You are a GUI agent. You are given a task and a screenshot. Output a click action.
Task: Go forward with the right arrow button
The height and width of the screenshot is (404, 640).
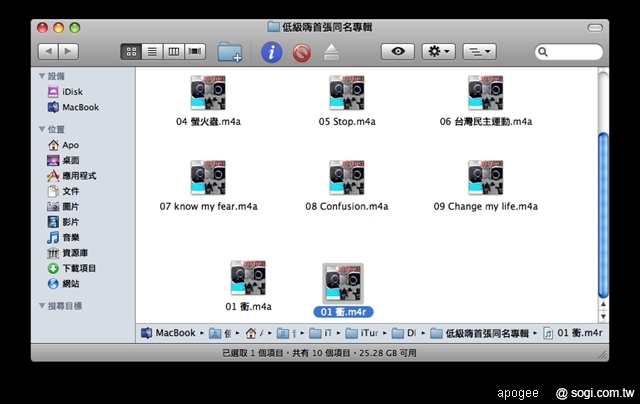(69, 51)
